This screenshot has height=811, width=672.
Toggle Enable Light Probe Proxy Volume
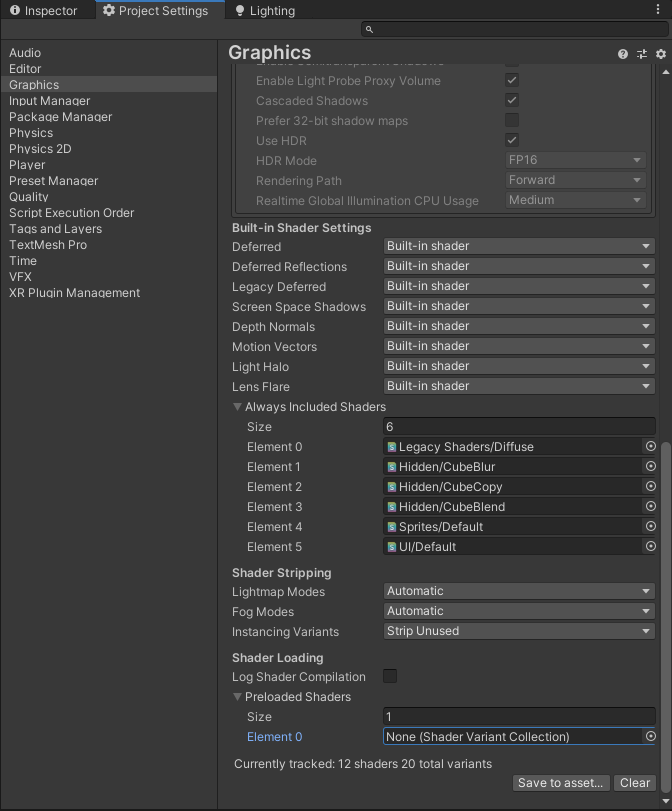pos(512,80)
